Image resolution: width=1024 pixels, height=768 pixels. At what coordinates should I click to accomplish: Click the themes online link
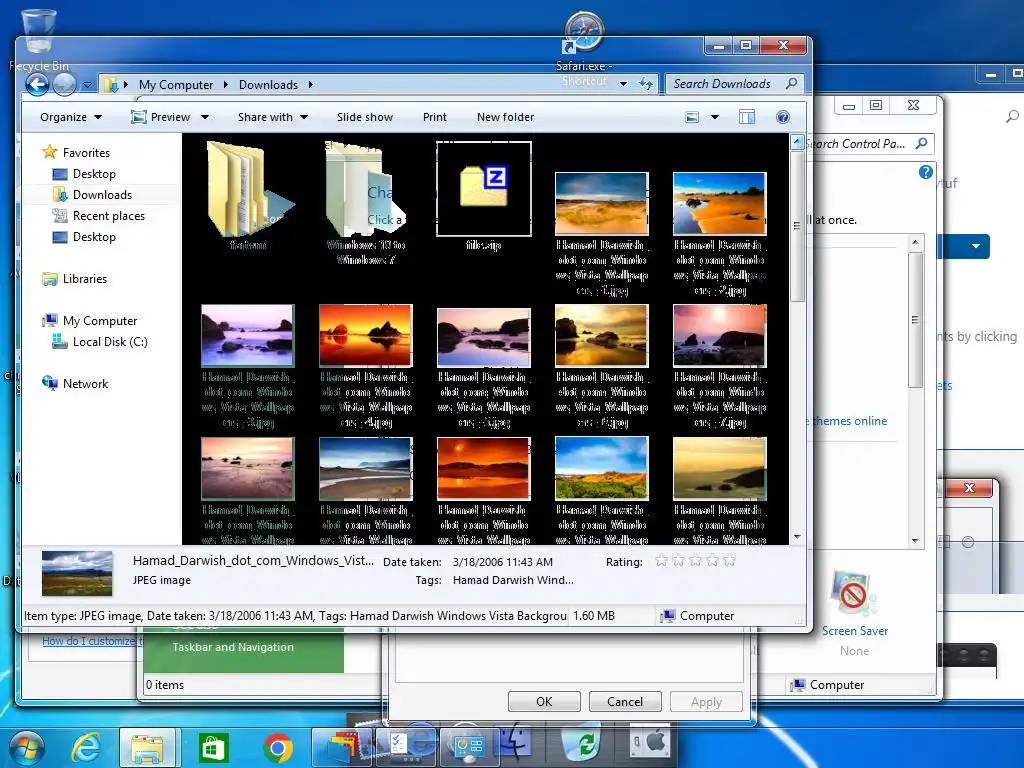coord(850,421)
